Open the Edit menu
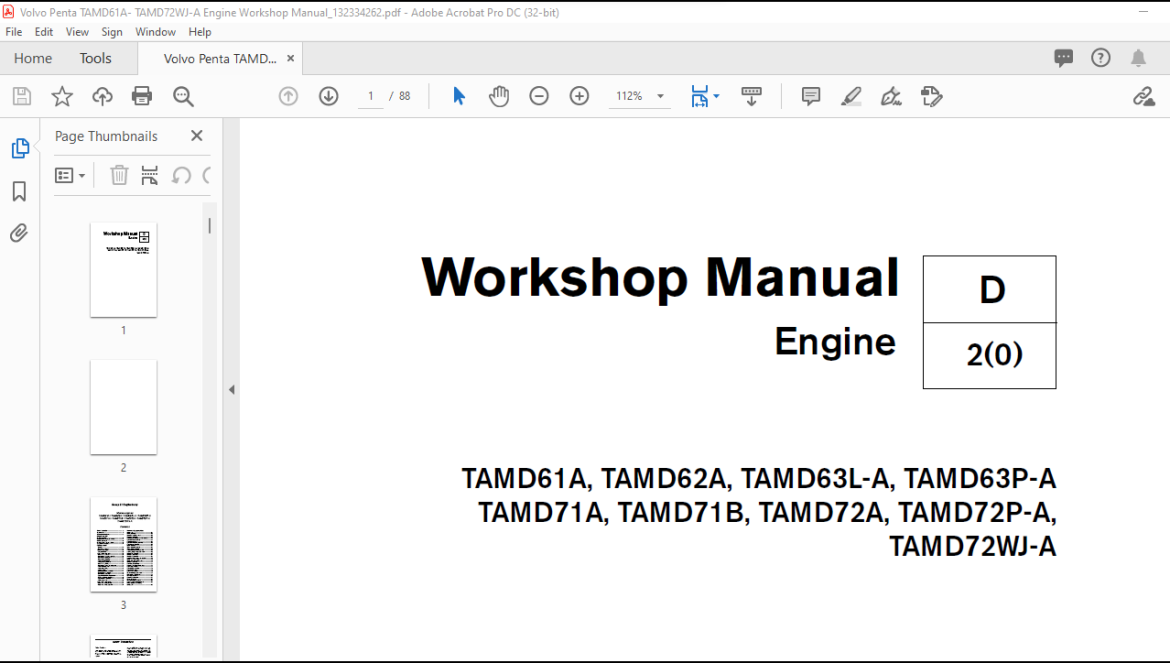Image resolution: width=1170 pixels, height=663 pixels. [x=43, y=32]
